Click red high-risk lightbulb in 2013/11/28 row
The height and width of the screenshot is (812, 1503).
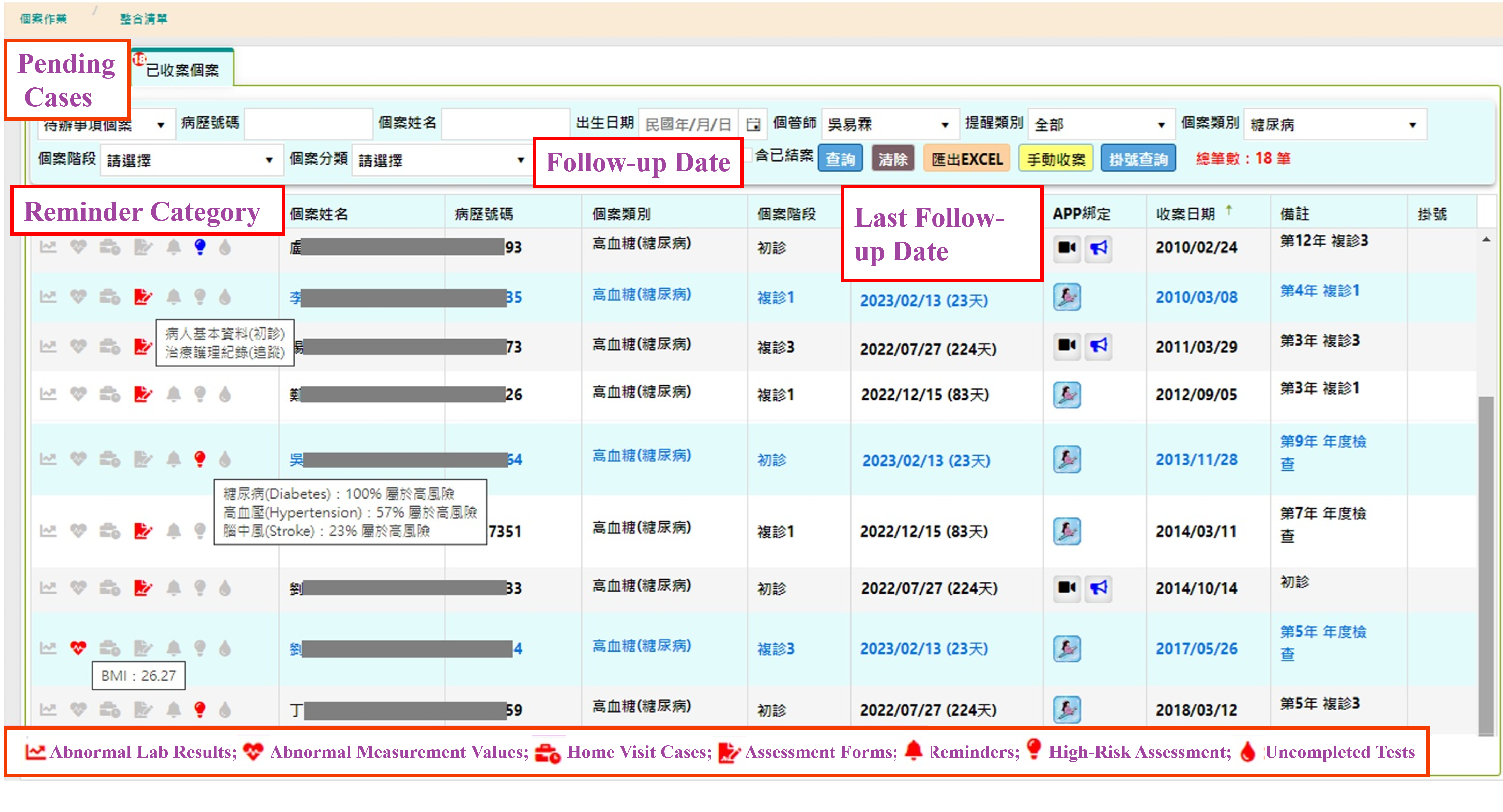click(x=200, y=459)
